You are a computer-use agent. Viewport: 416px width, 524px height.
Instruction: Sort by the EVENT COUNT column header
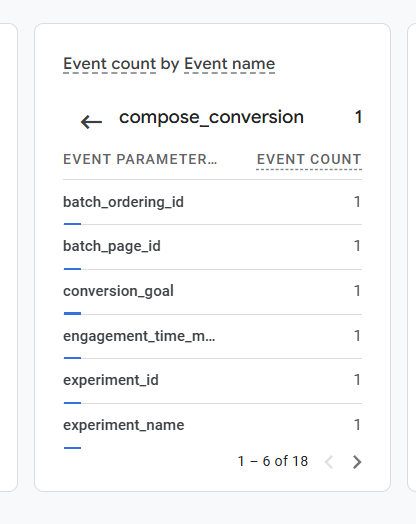click(x=309, y=159)
